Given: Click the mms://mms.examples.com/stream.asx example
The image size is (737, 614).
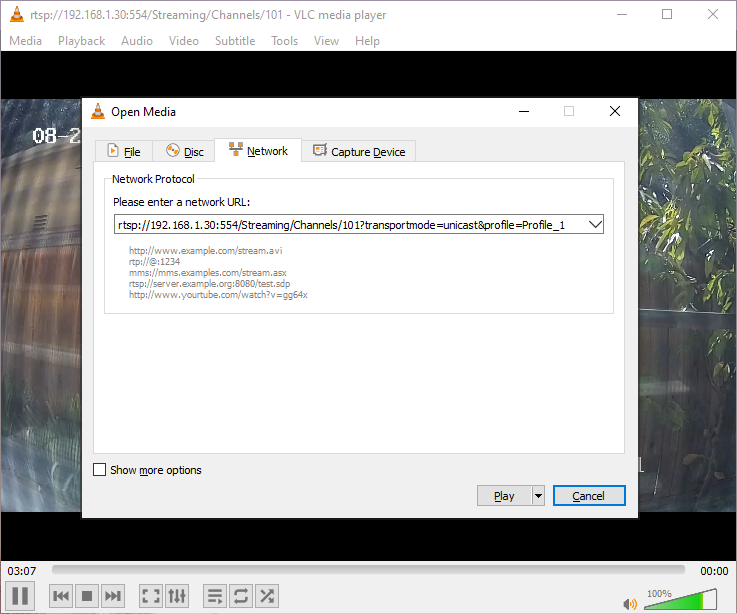Looking at the screenshot, I should point(208,273).
